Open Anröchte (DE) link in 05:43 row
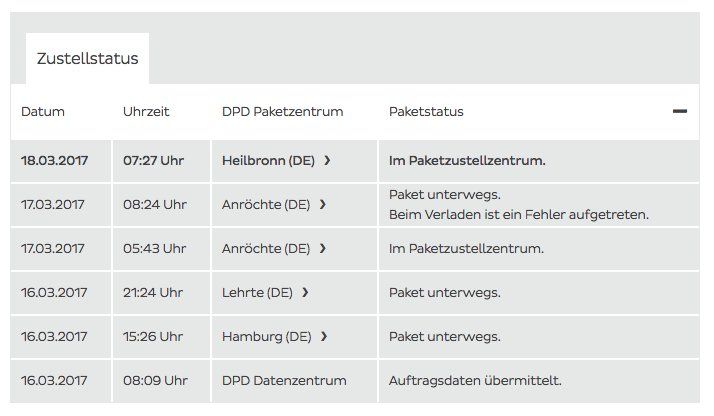 click(266, 248)
